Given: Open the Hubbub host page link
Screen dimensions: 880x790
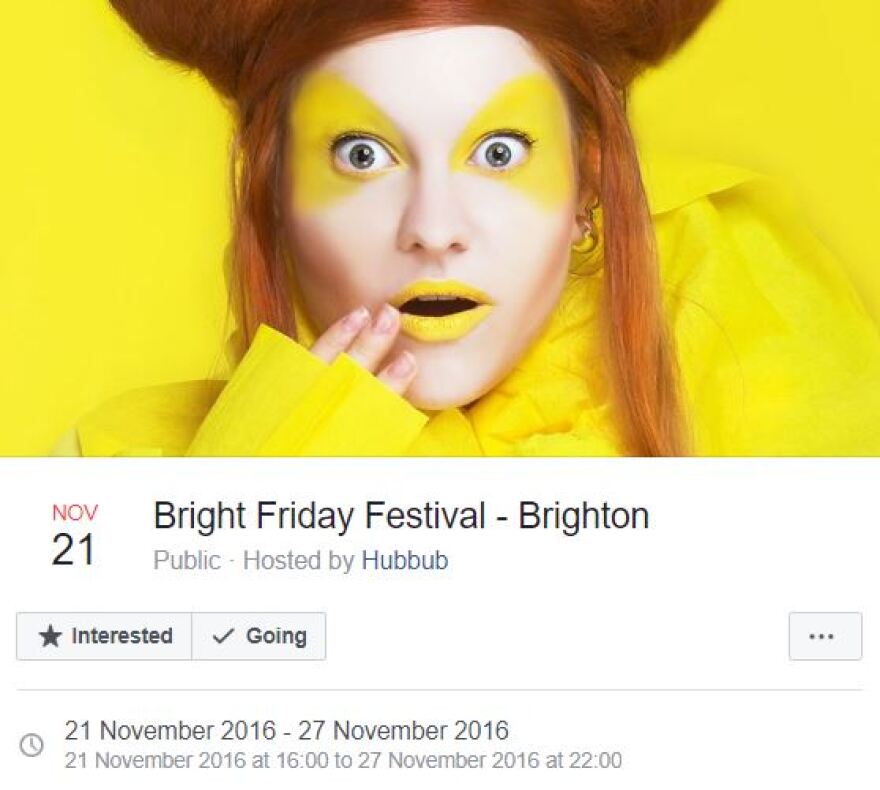Looking at the screenshot, I should (405, 560).
